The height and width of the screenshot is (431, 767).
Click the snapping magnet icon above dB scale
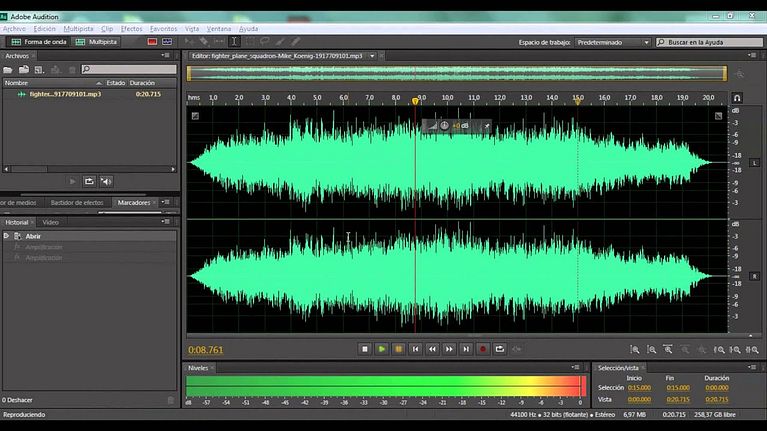click(x=737, y=98)
